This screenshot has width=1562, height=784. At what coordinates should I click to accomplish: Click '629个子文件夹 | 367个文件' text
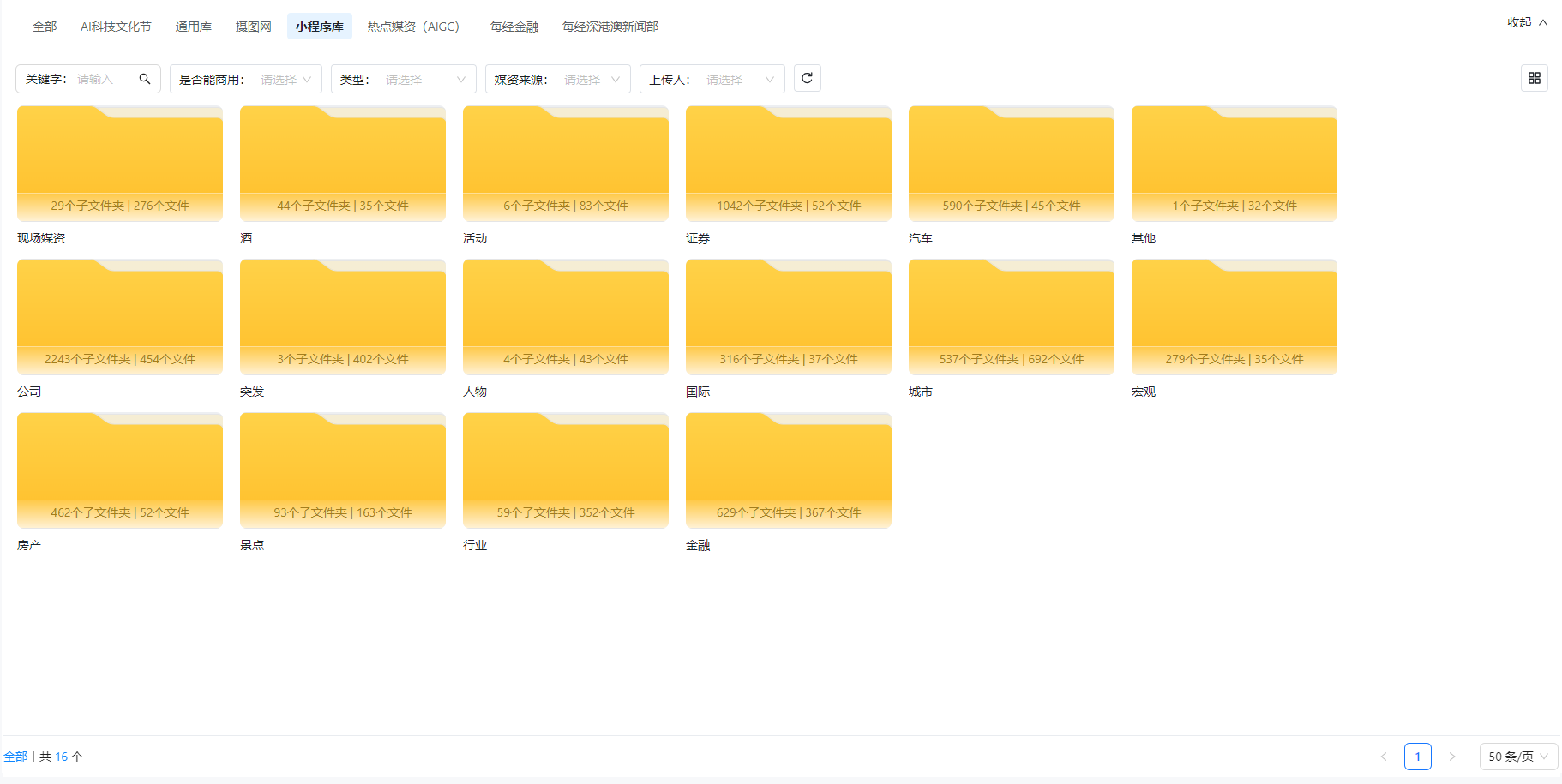(x=789, y=512)
